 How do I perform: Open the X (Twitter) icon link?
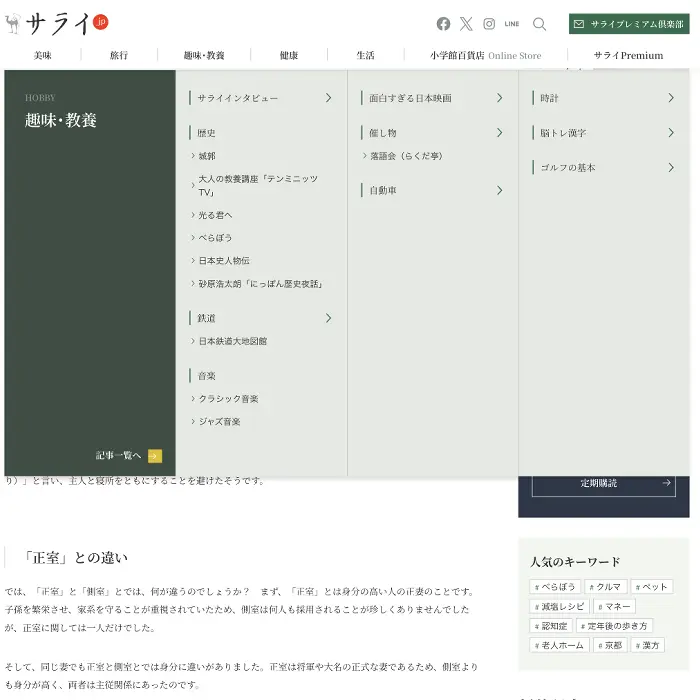point(466,24)
